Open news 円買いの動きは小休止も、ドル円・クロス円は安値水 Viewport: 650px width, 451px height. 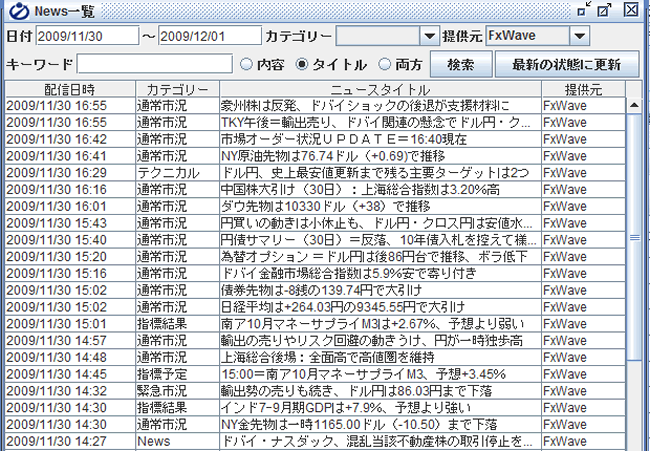380,223
